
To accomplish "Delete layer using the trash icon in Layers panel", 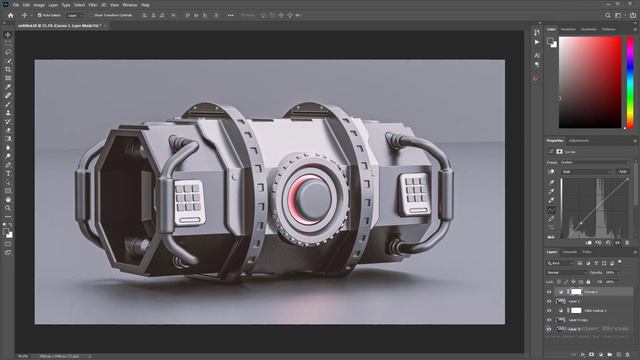I will [628, 355].
